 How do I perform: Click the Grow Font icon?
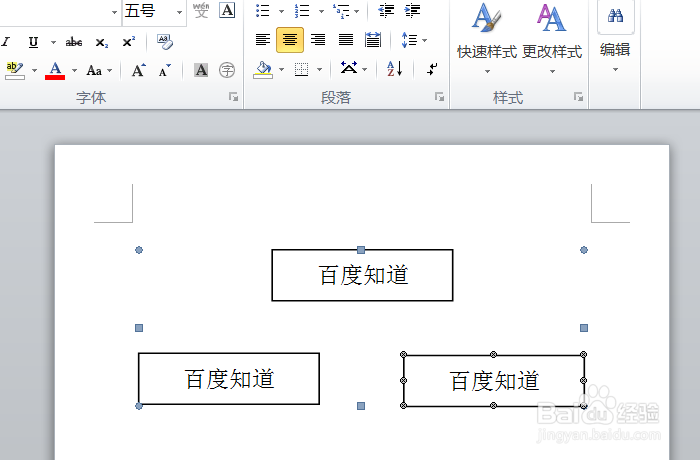[138, 71]
